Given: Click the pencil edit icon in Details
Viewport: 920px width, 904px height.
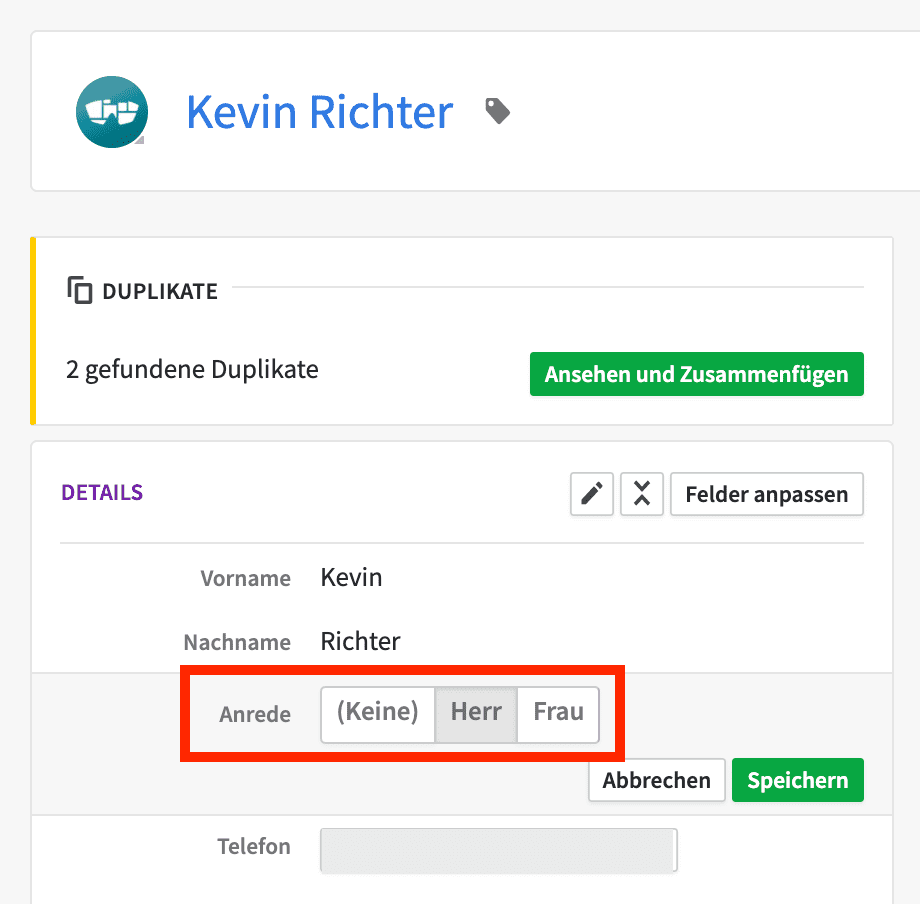Looking at the screenshot, I should click(x=591, y=494).
